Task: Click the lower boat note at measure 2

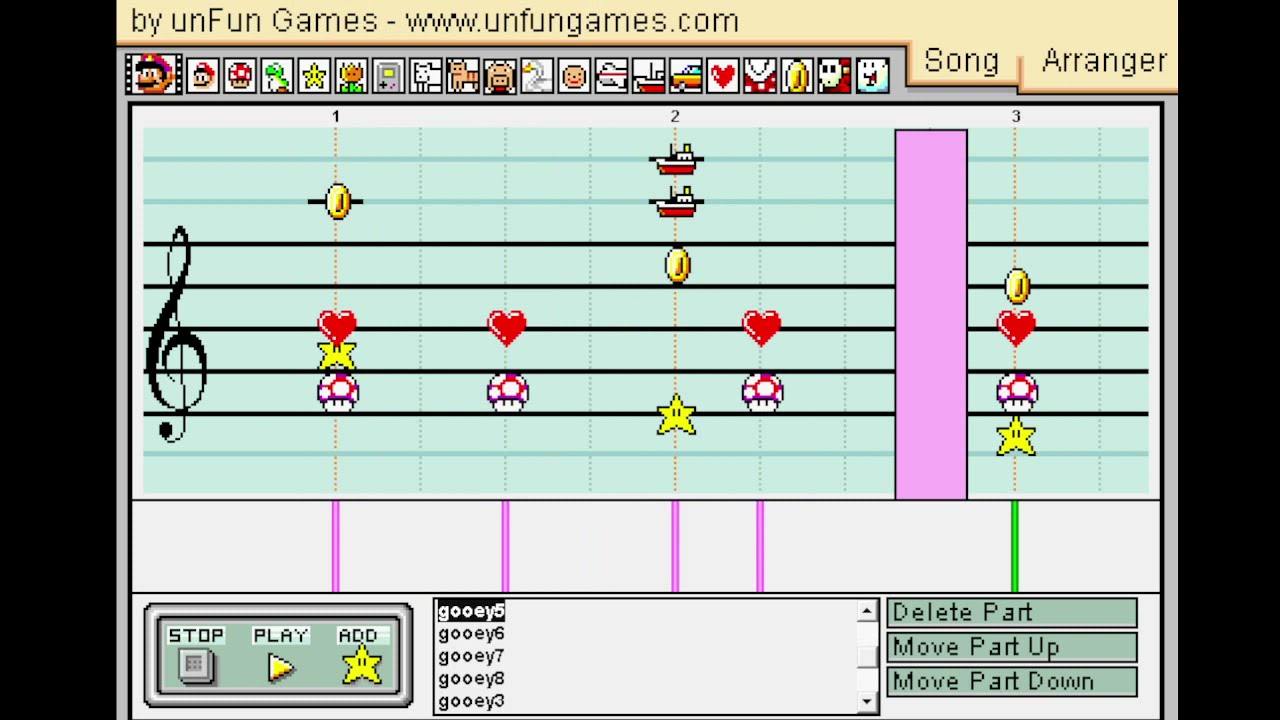Action: tap(677, 202)
